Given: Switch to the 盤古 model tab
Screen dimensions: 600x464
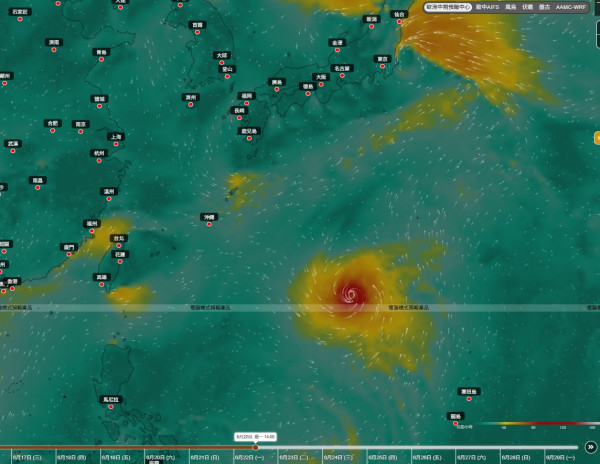Looking at the screenshot, I should [x=544, y=7].
